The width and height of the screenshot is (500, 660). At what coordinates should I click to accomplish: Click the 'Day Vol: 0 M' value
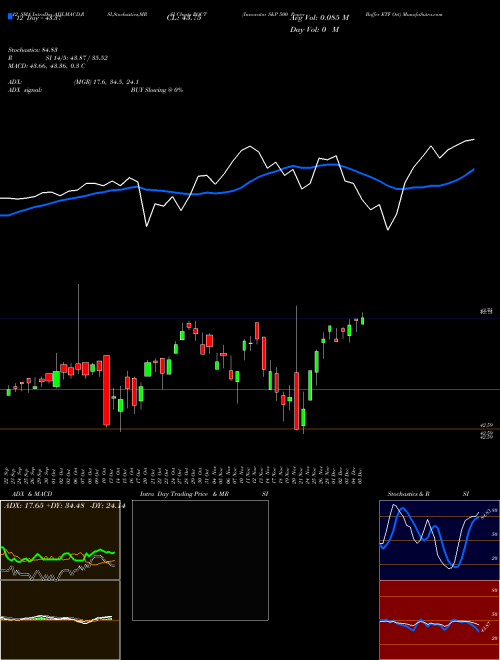pyautogui.click(x=314, y=29)
